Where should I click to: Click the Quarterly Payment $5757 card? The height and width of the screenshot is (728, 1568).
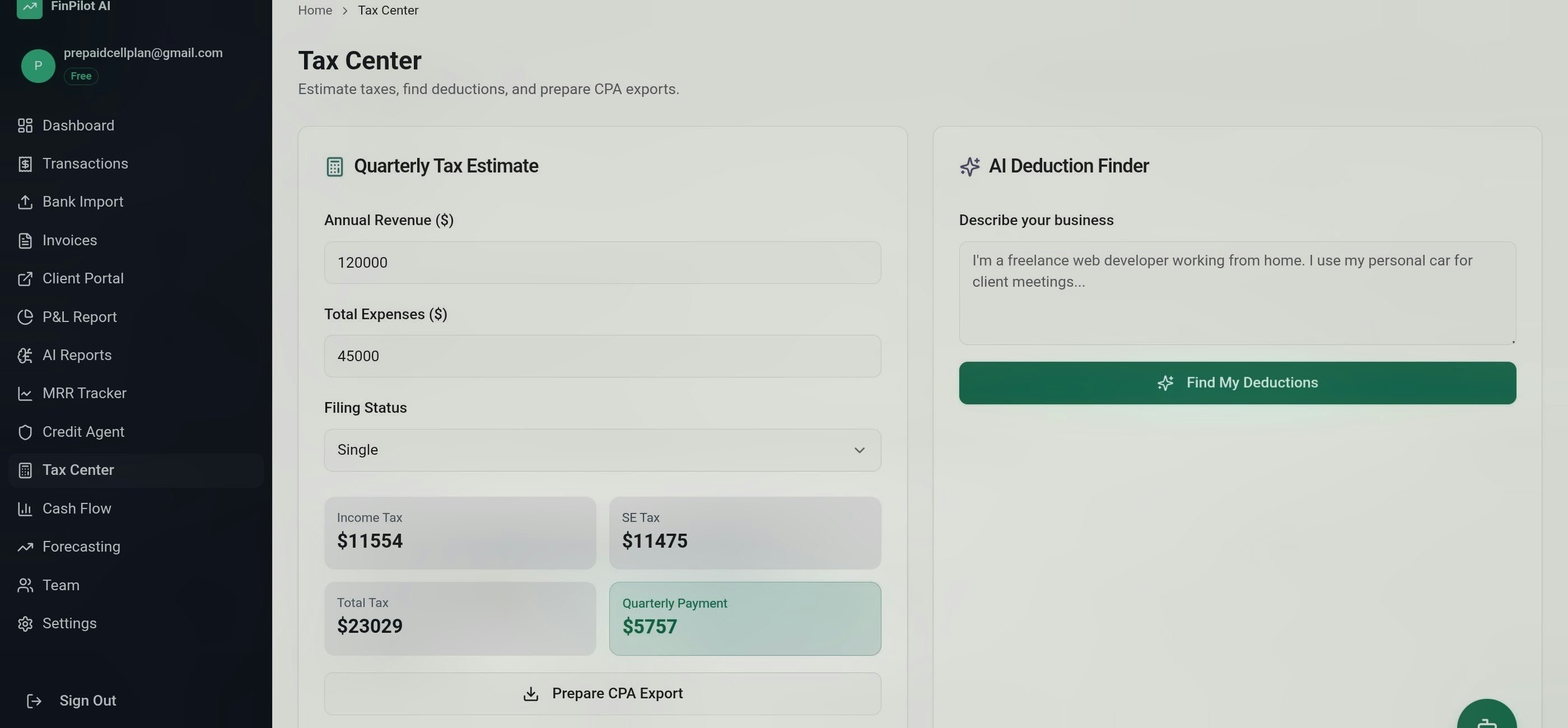[744, 619]
